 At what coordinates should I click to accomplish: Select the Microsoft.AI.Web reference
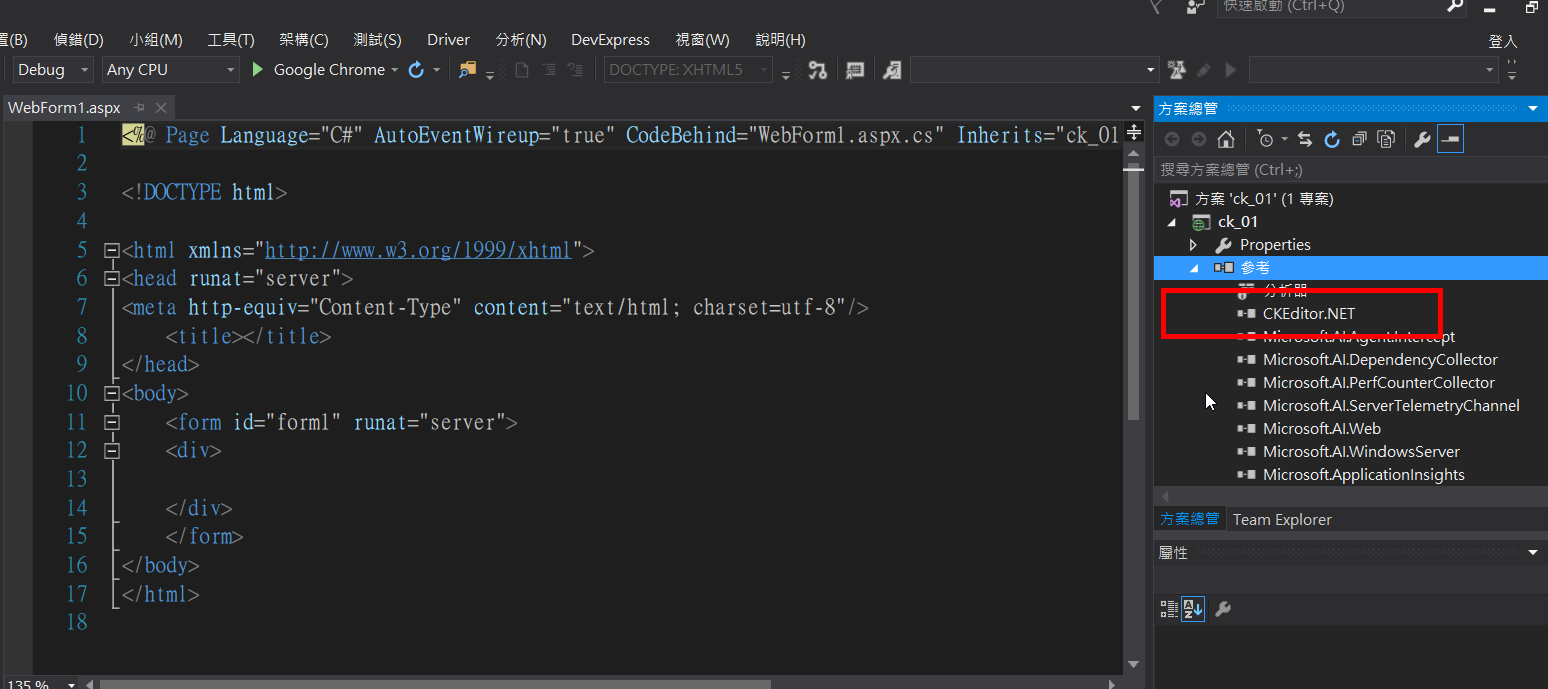[x=1322, y=429]
